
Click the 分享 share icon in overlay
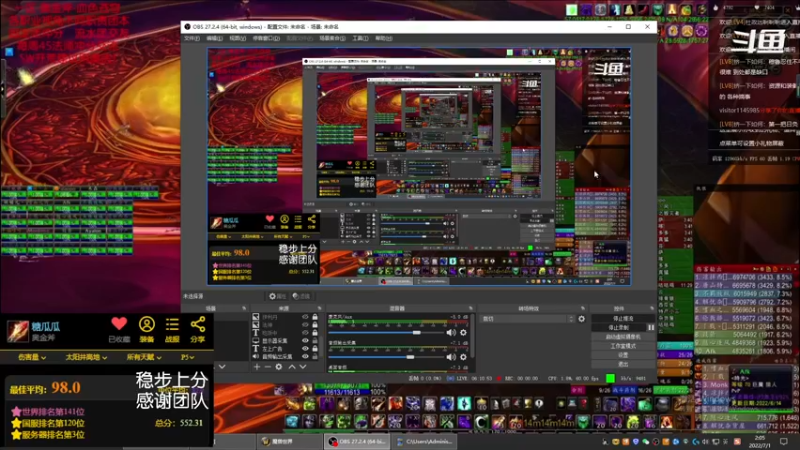click(198, 324)
